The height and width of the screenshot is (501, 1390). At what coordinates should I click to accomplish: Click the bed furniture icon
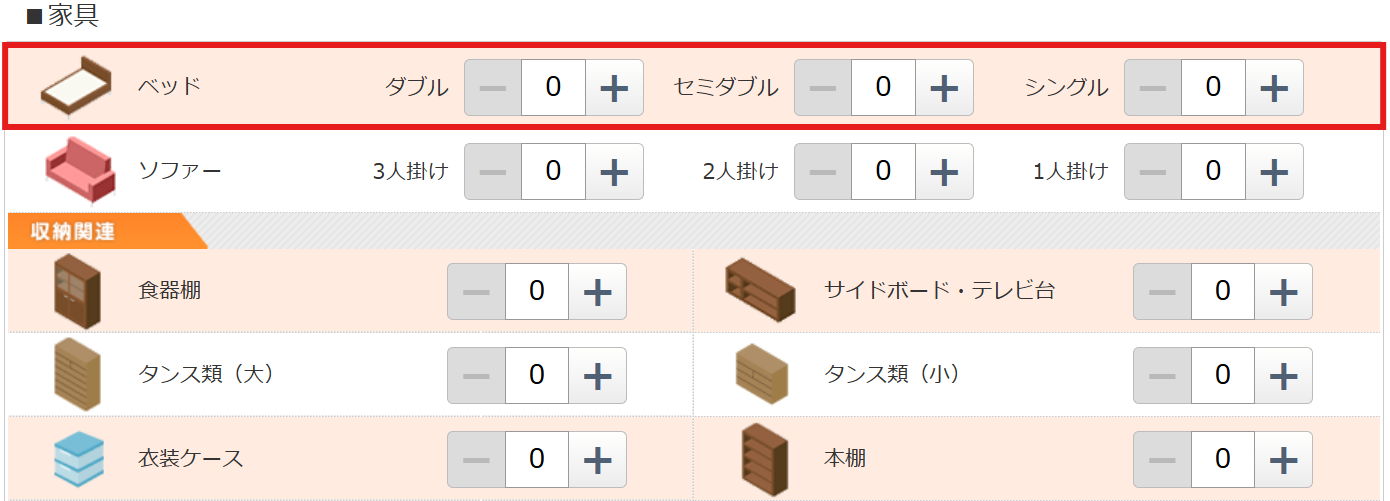(76, 86)
